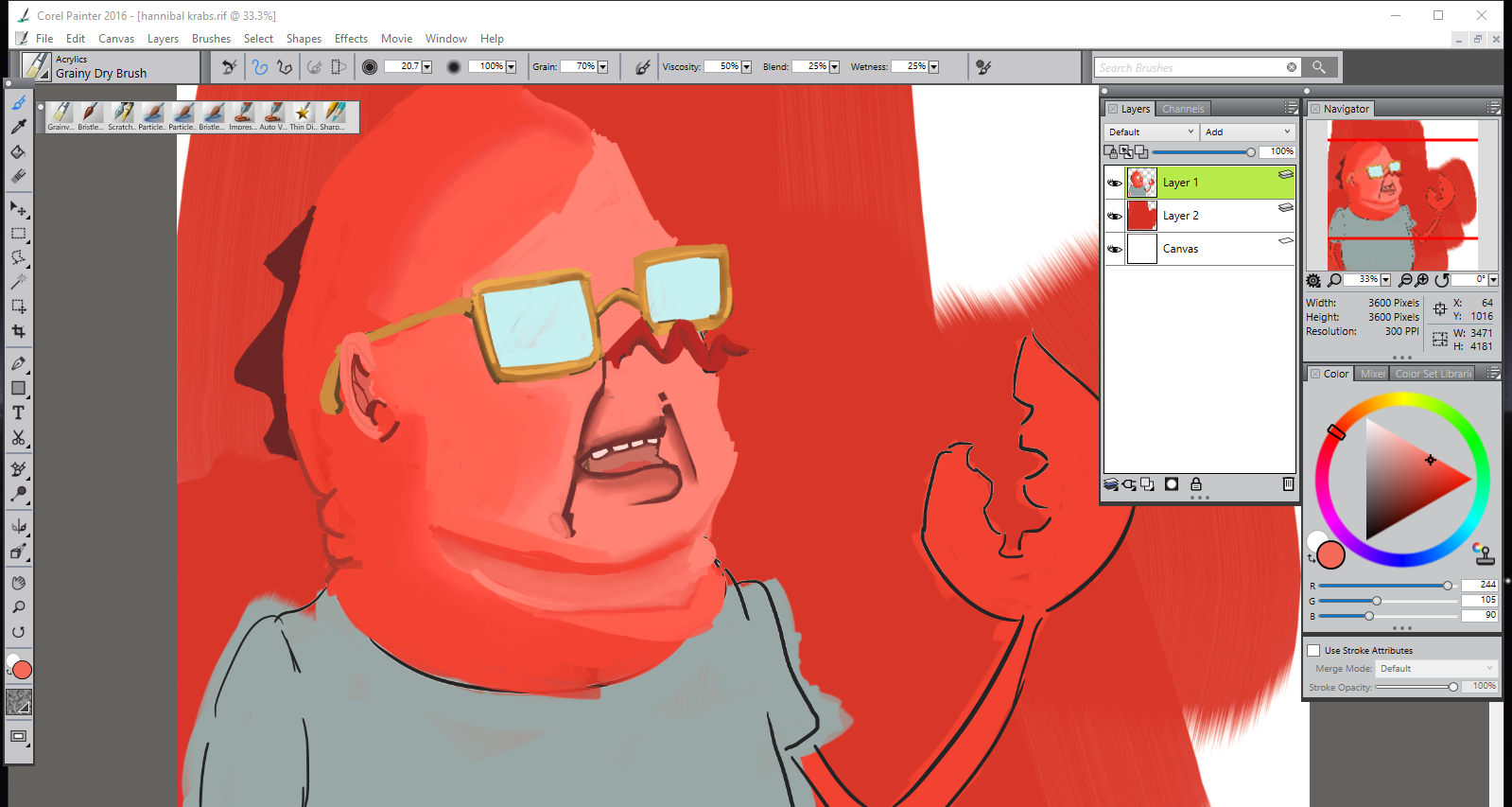Viewport: 1512px width, 807px height.
Task: Open Wetness value dropdown arrow
Action: point(933,67)
